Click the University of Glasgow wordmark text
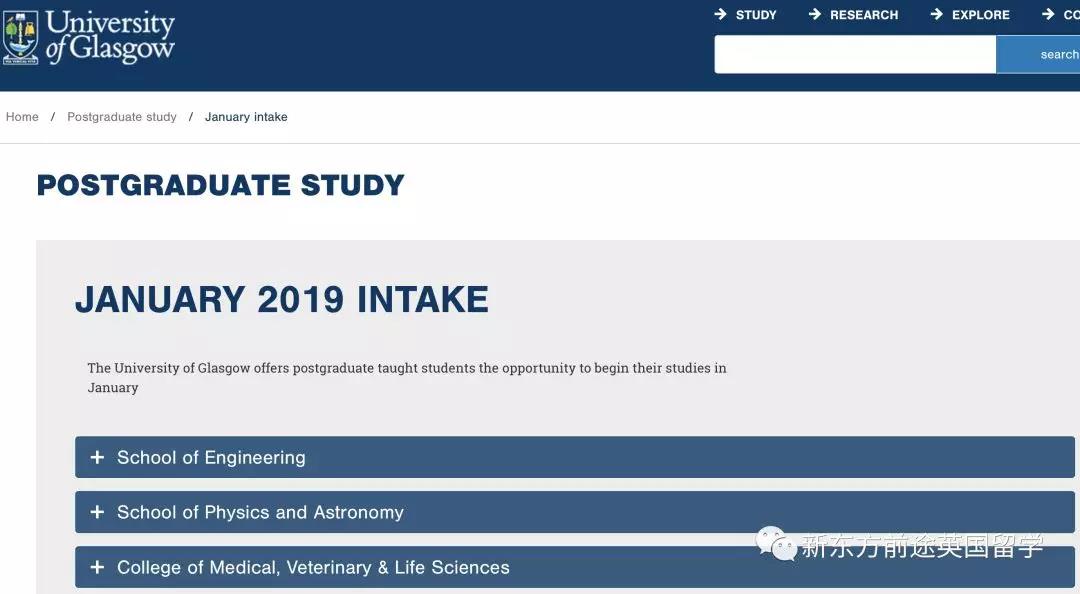The image size is (1080, 594). 110,37
